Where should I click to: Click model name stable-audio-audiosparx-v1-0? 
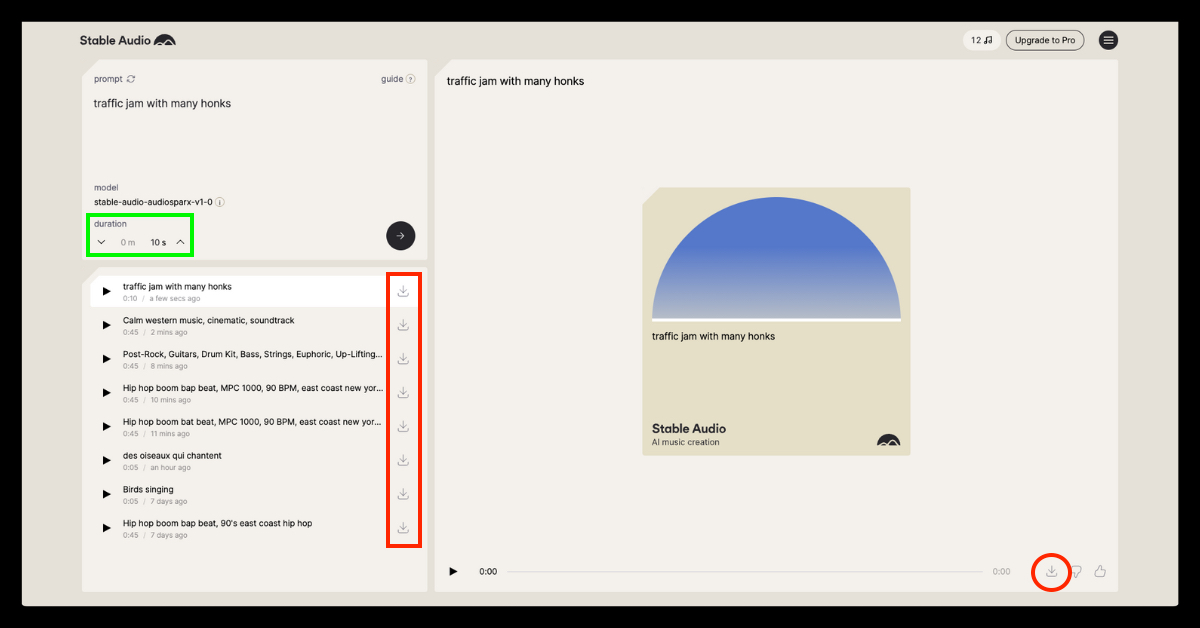click(153, 202)
